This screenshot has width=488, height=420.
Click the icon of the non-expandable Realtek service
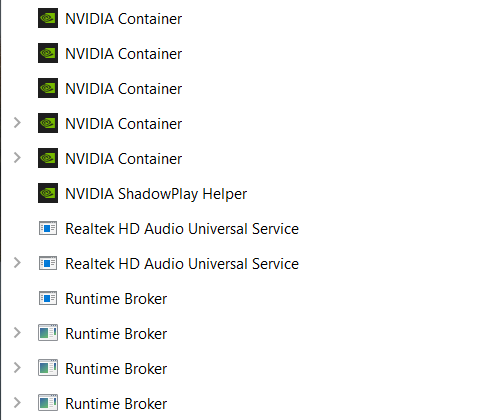[48, 228]
